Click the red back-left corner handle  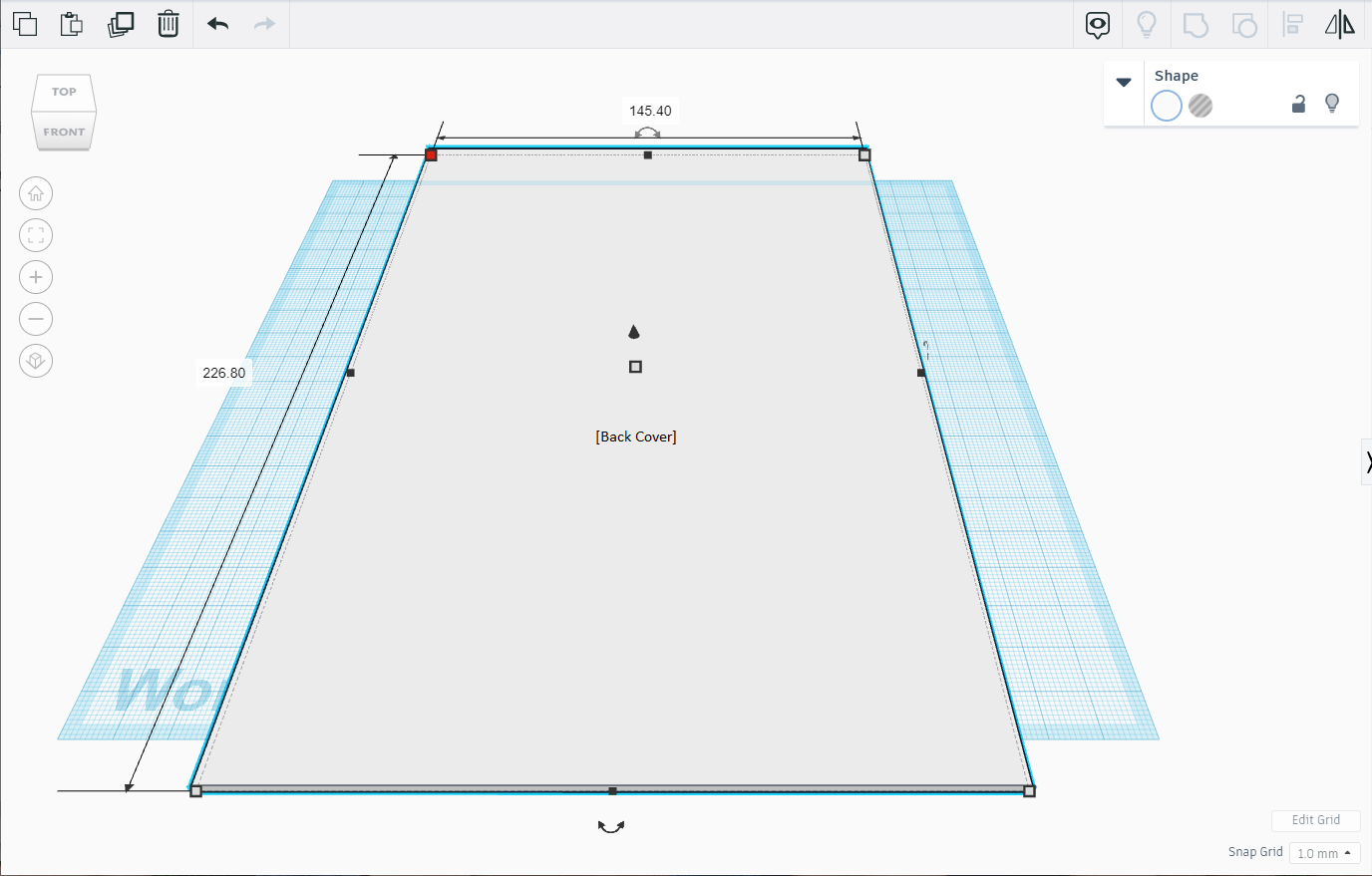(x=431, y=154)
